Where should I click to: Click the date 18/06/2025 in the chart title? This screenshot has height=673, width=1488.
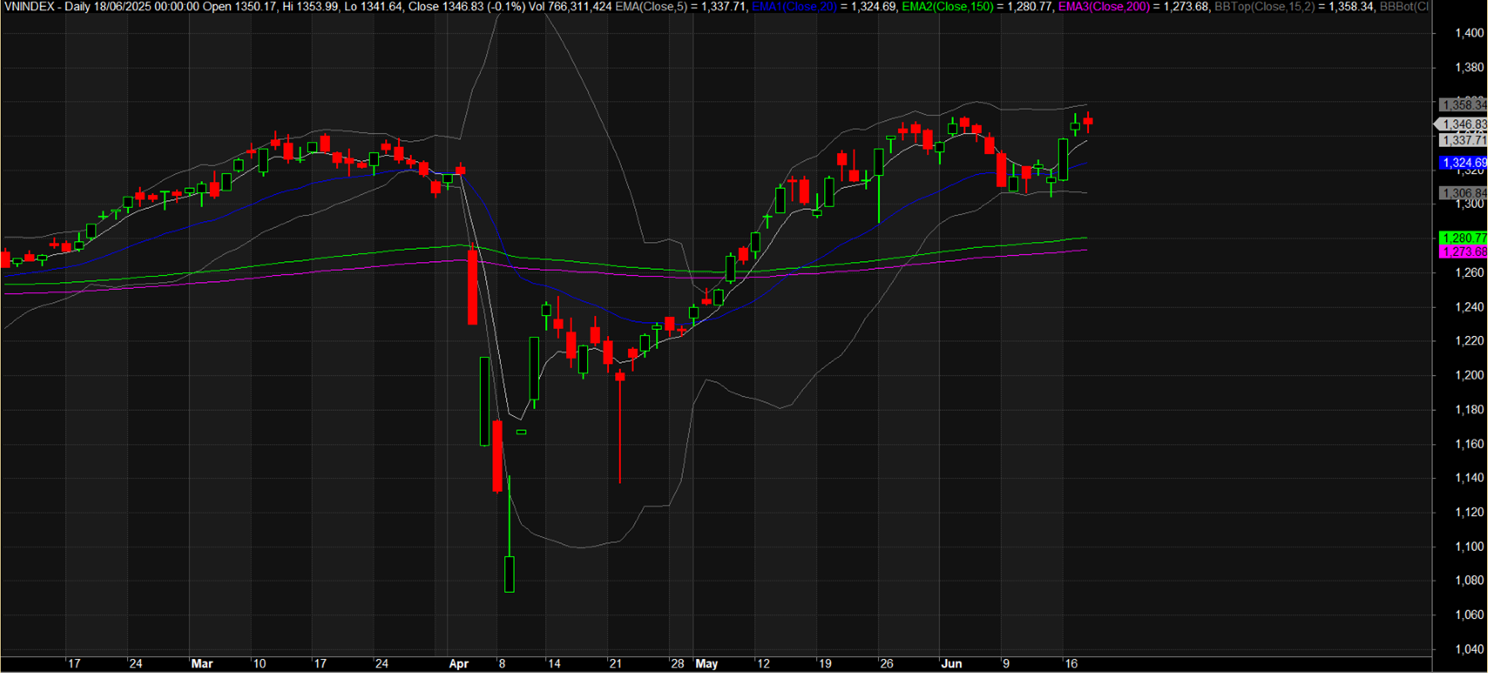pos(123,7)
